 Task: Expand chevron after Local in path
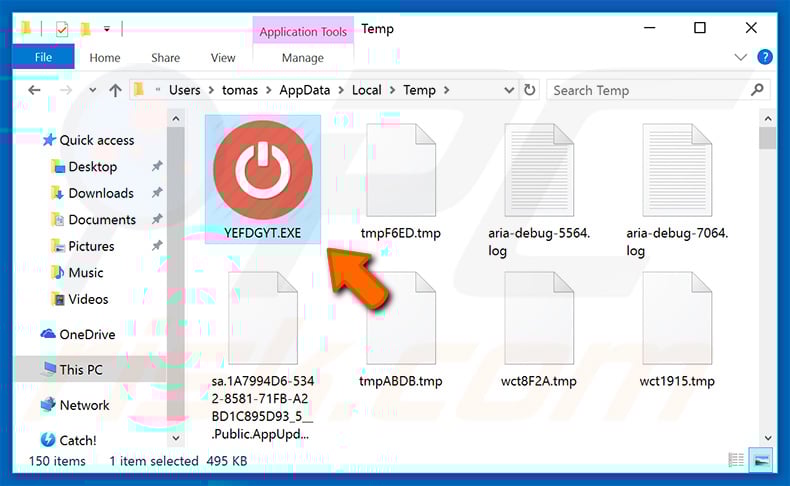(392, 91)
